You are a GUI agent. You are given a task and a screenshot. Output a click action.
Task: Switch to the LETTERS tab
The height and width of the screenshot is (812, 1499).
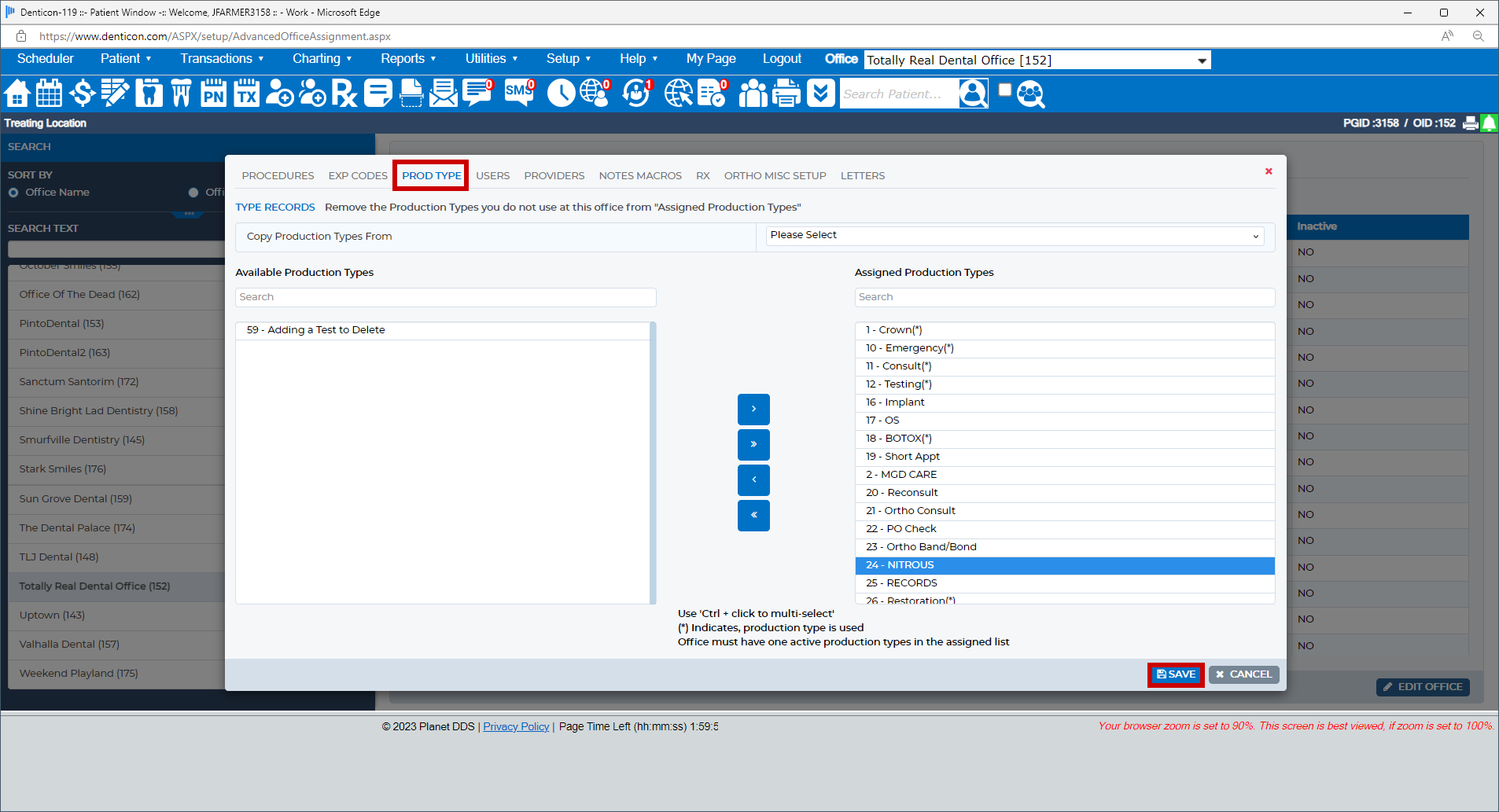pyautogui.click(x=863, y=176)
